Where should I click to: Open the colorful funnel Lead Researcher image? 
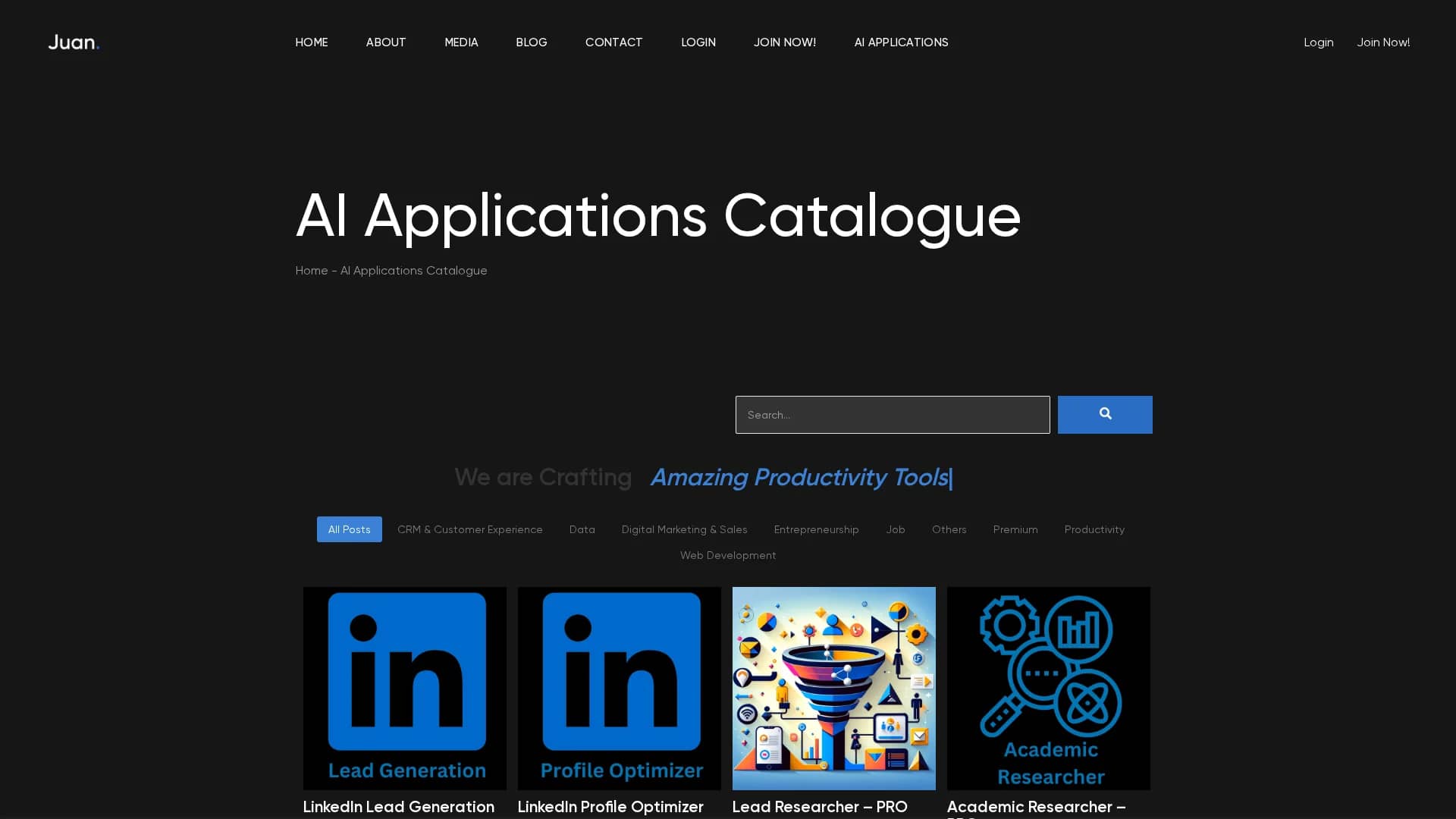(x=834, y=689)
